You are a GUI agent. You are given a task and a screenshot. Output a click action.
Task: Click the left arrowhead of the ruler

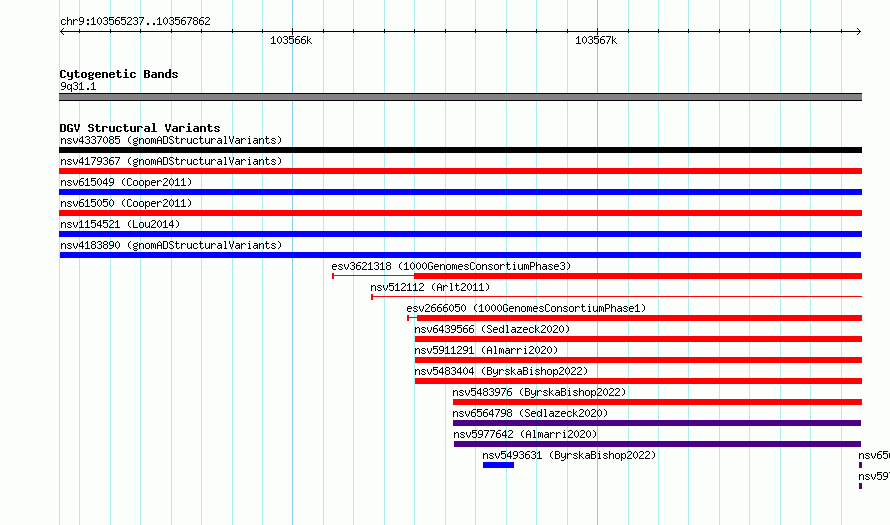pyautogui.click(x=62, y=32)
